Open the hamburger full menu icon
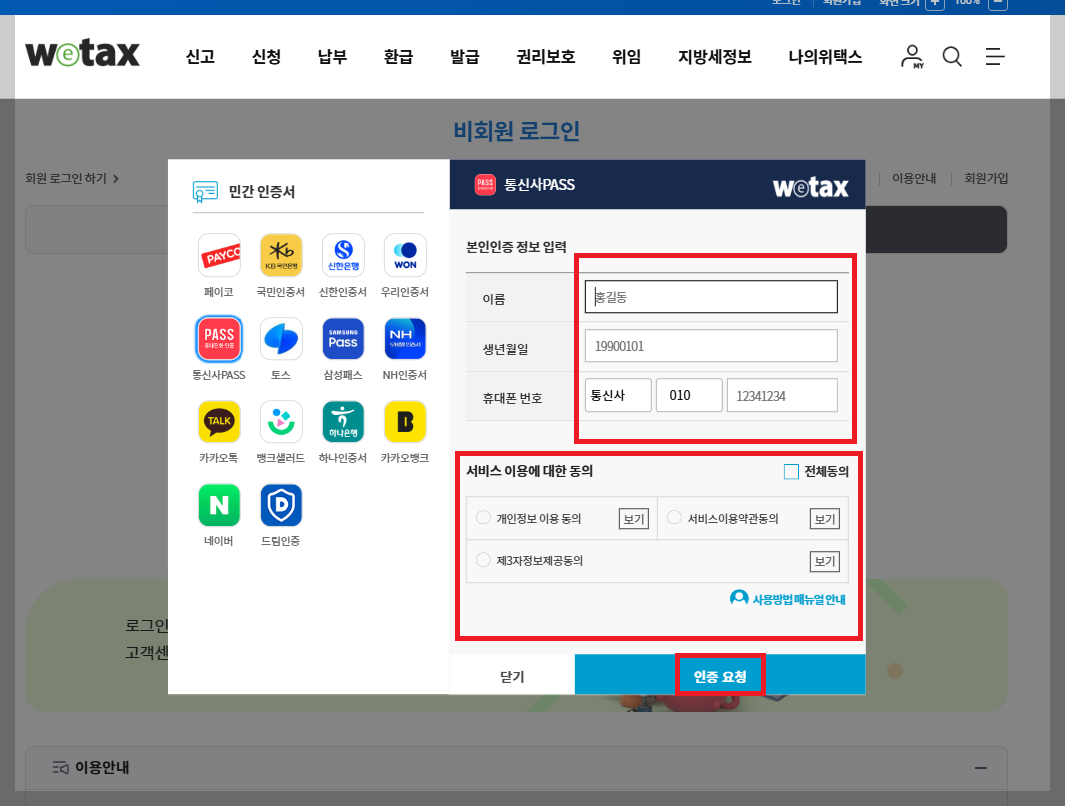The width and height of the screenshot is (1065, 806). tap(995, 56)
